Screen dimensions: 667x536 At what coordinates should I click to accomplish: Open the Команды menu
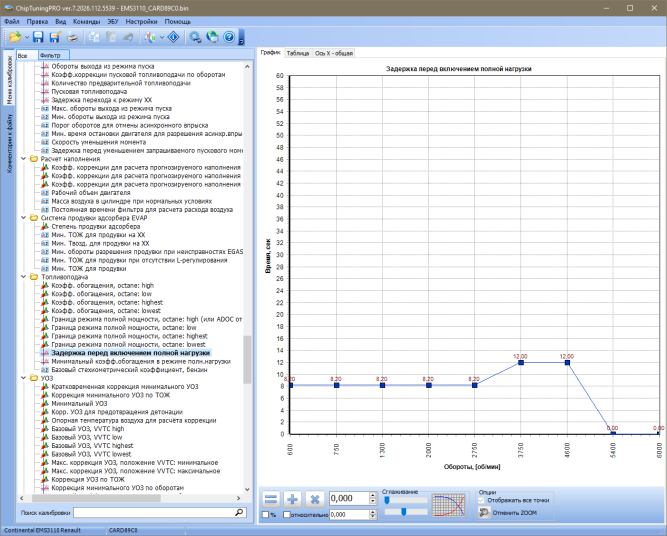point(86,21)
